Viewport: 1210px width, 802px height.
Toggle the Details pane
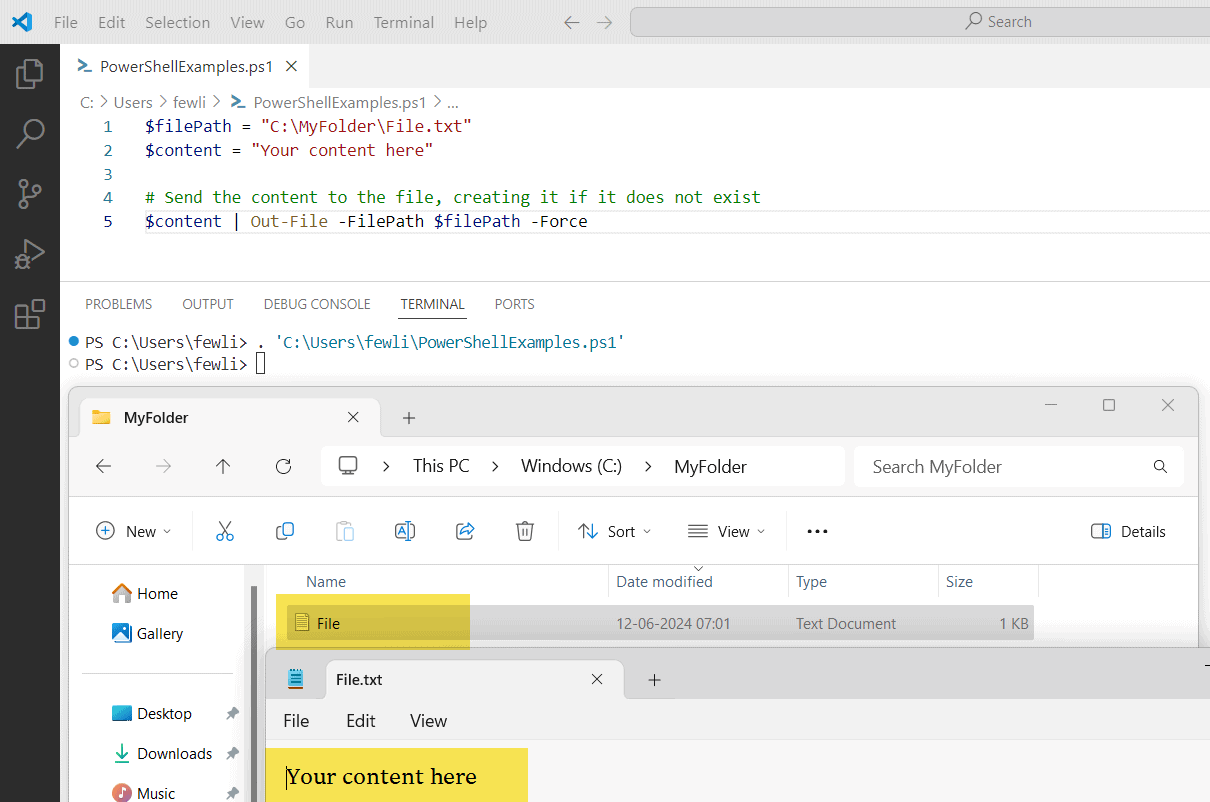point(1128,531)
